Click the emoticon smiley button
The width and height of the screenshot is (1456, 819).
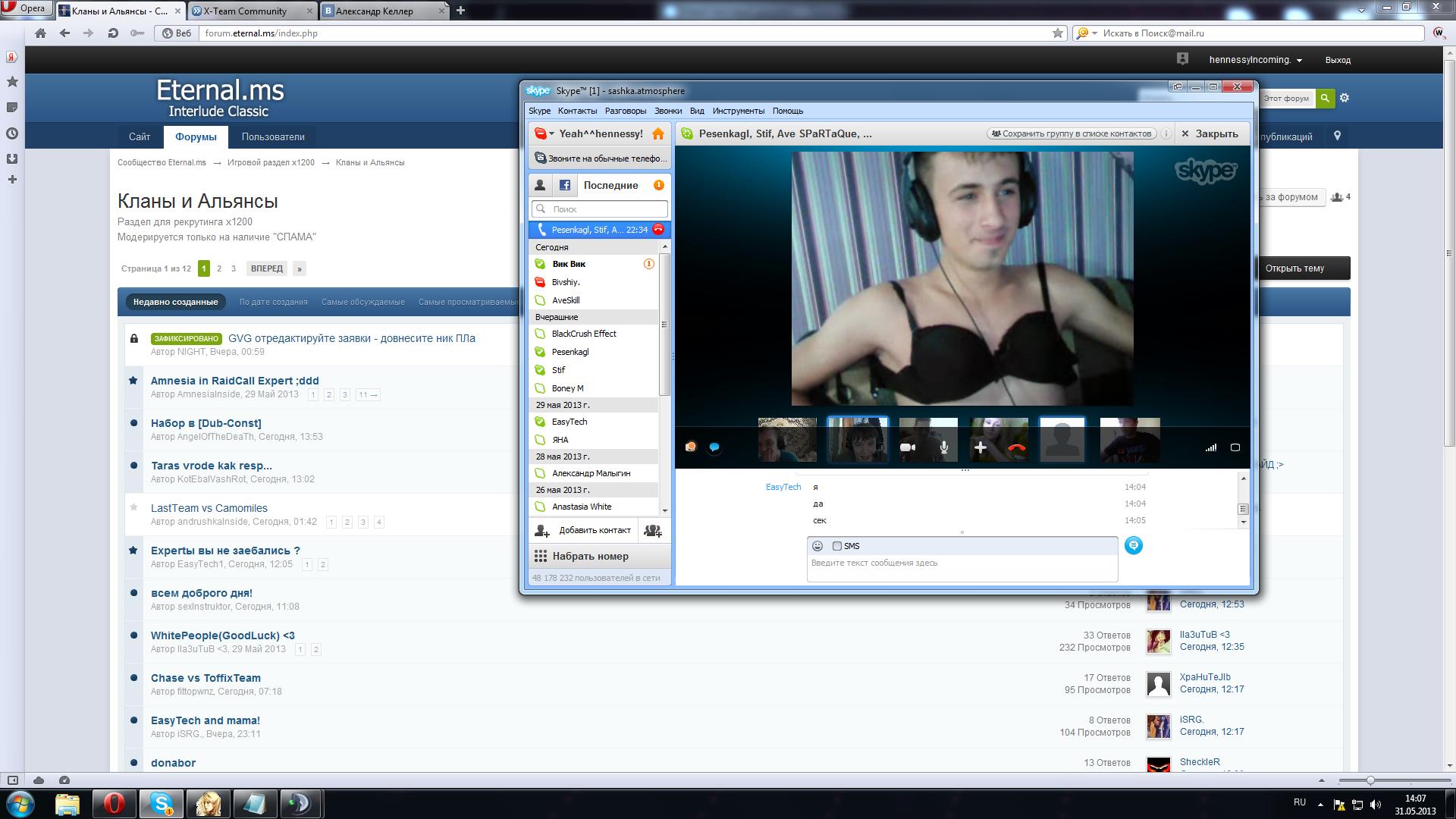[x=817, y=546]
